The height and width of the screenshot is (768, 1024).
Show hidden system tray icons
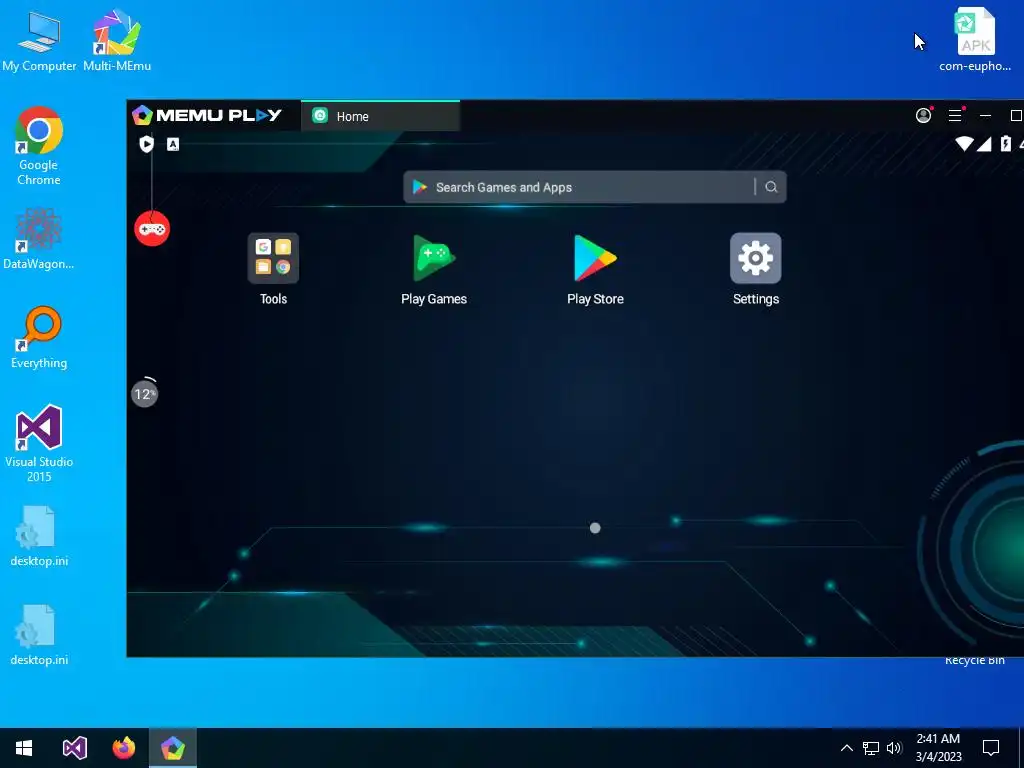point(846,748)
